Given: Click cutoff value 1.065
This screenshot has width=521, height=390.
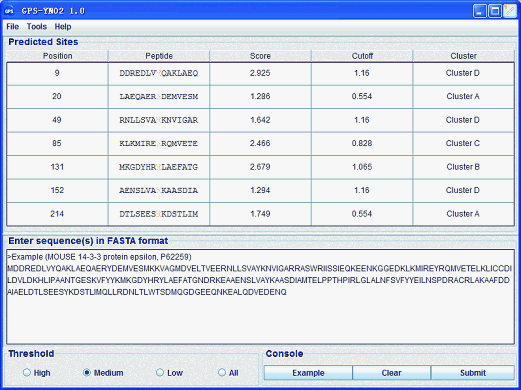Looking at the screenshot, I should point(362,167).
